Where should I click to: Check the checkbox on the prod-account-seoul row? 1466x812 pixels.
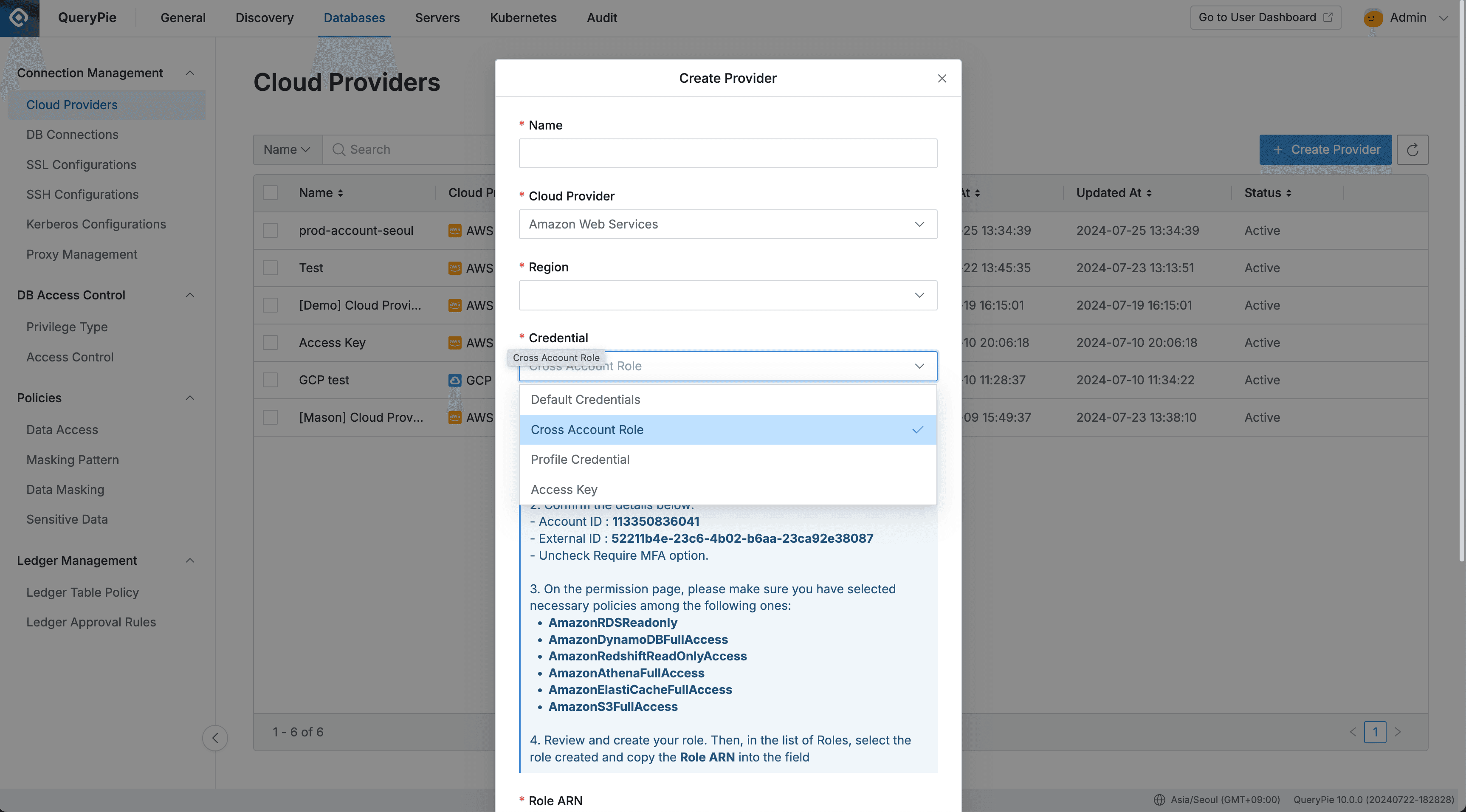coord(271,230)
